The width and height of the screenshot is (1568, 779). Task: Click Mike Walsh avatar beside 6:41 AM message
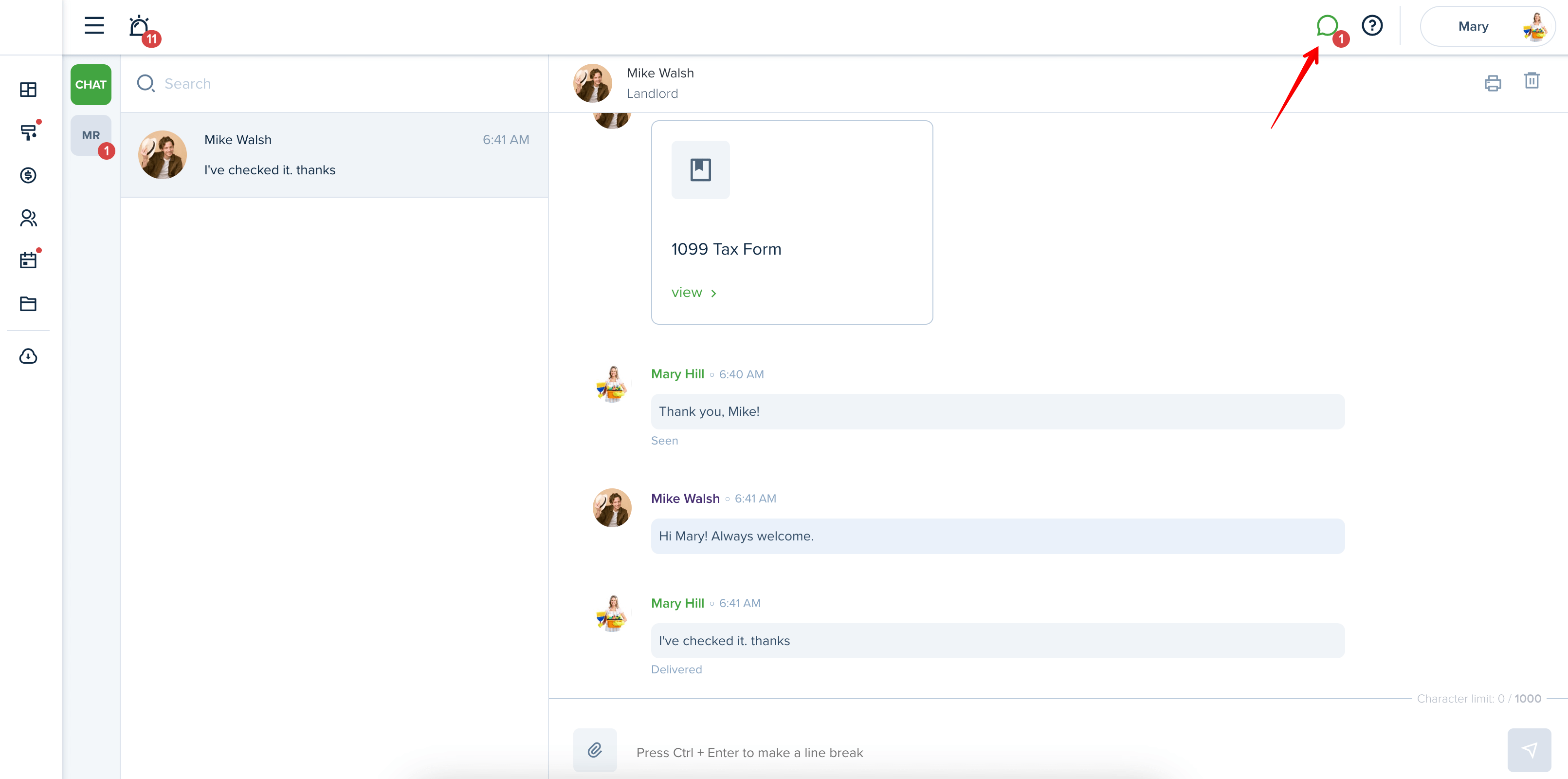[612, 507]
